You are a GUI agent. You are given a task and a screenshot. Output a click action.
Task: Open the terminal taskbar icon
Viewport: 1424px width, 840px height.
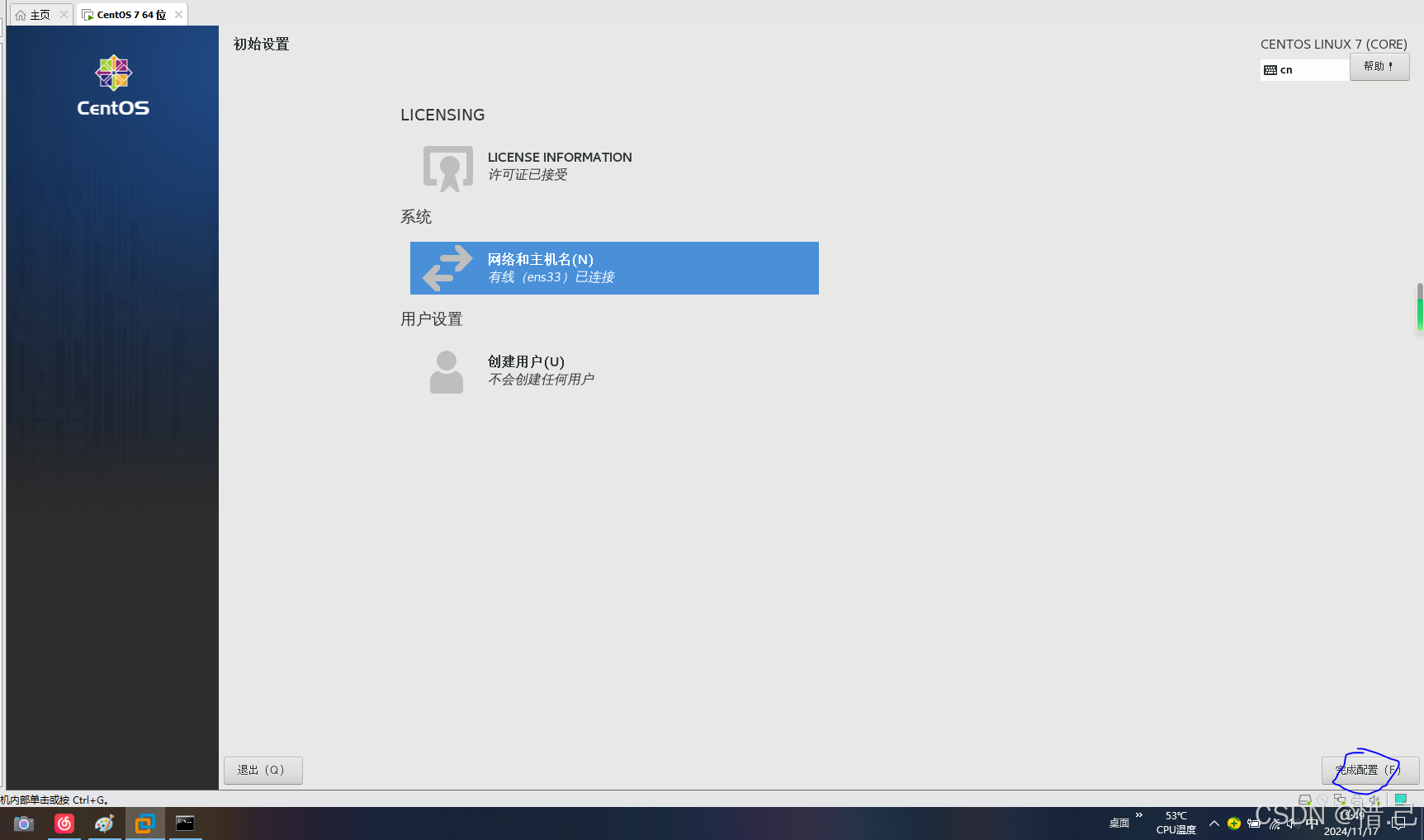tap(185, 823)
